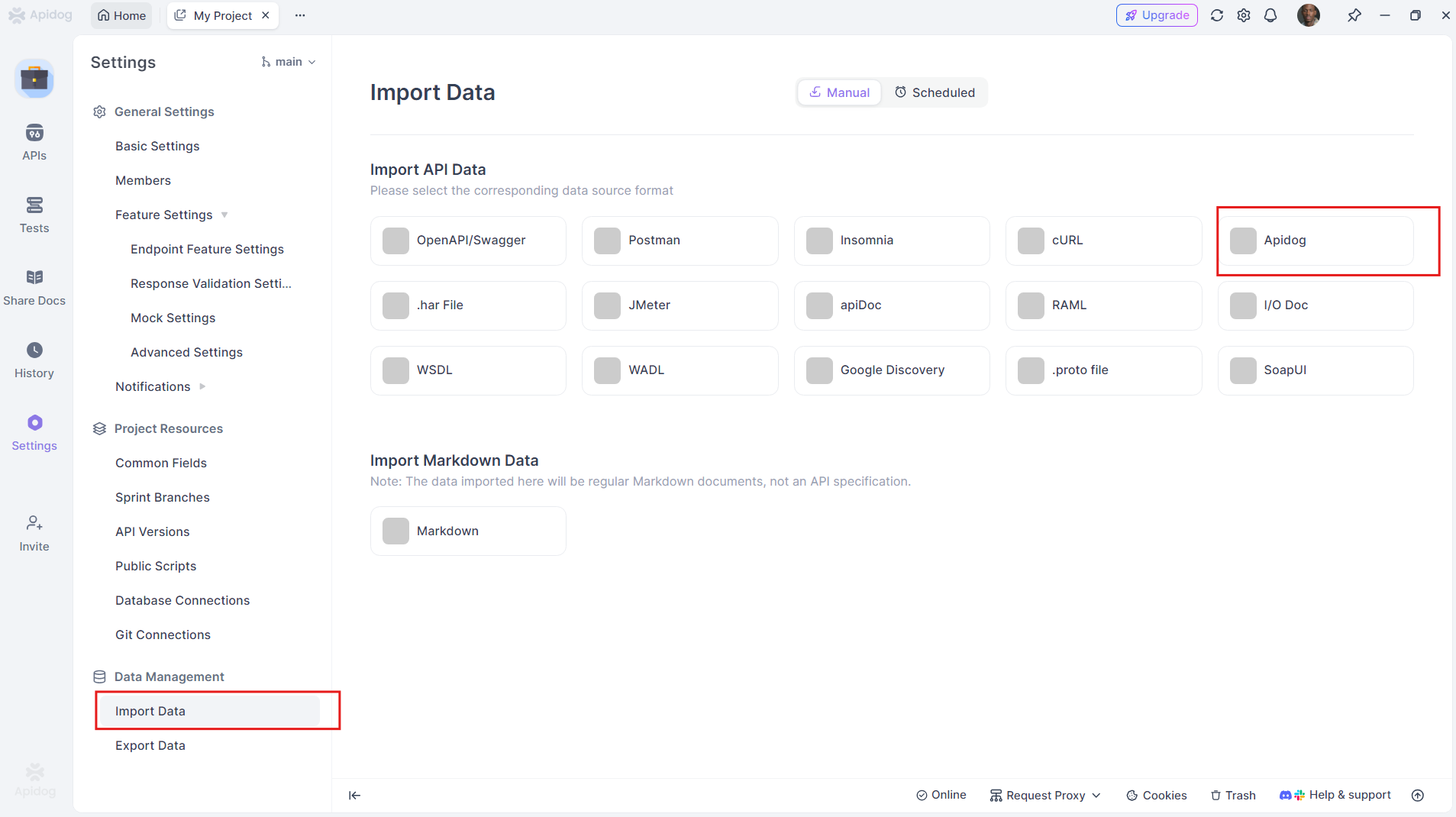Open Share Docs section
The image size is (1456, 817).
[34, 288]
